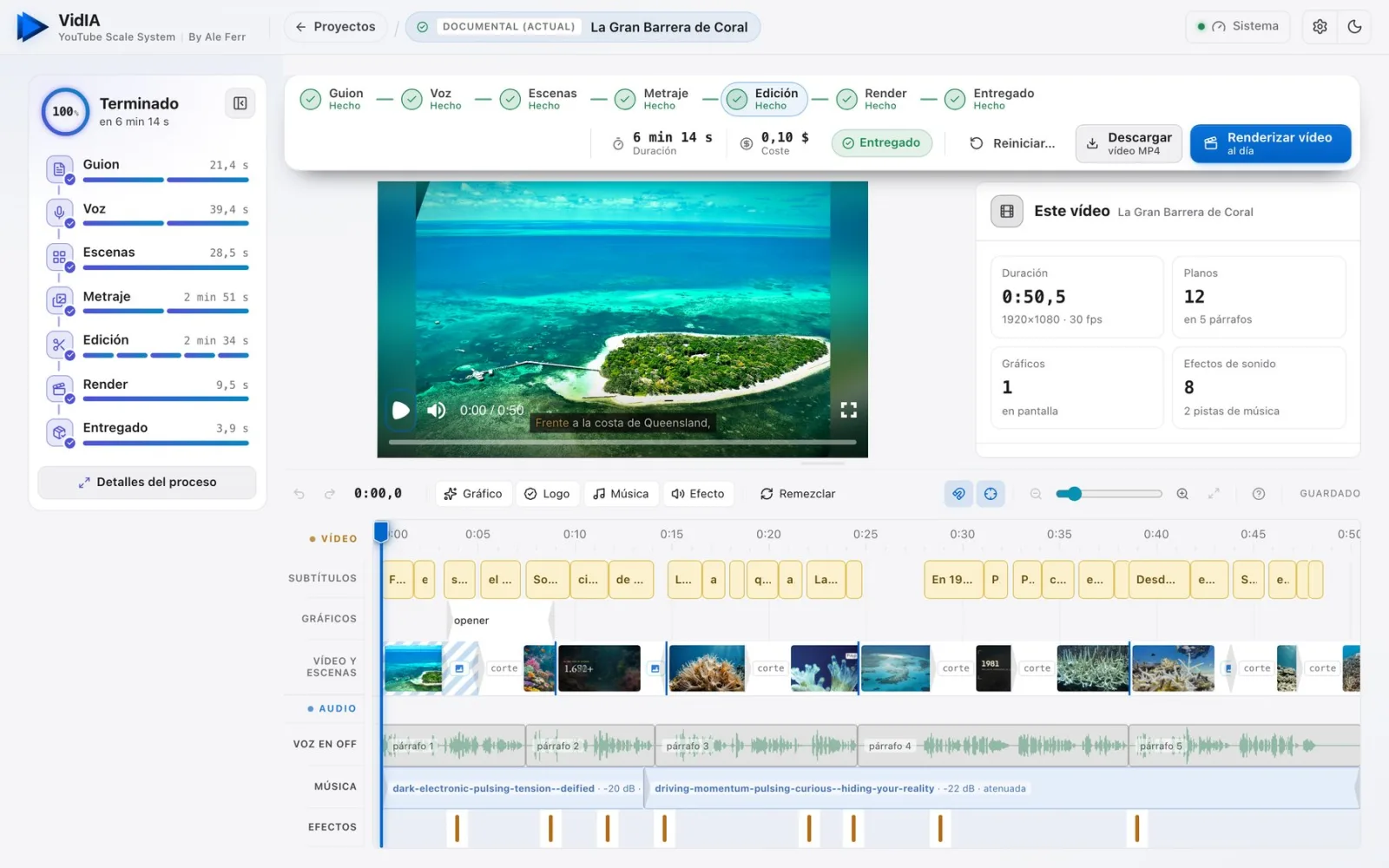Open timeline help question icon
This screenshot has height=868, width=1389.
point(1259,494)
